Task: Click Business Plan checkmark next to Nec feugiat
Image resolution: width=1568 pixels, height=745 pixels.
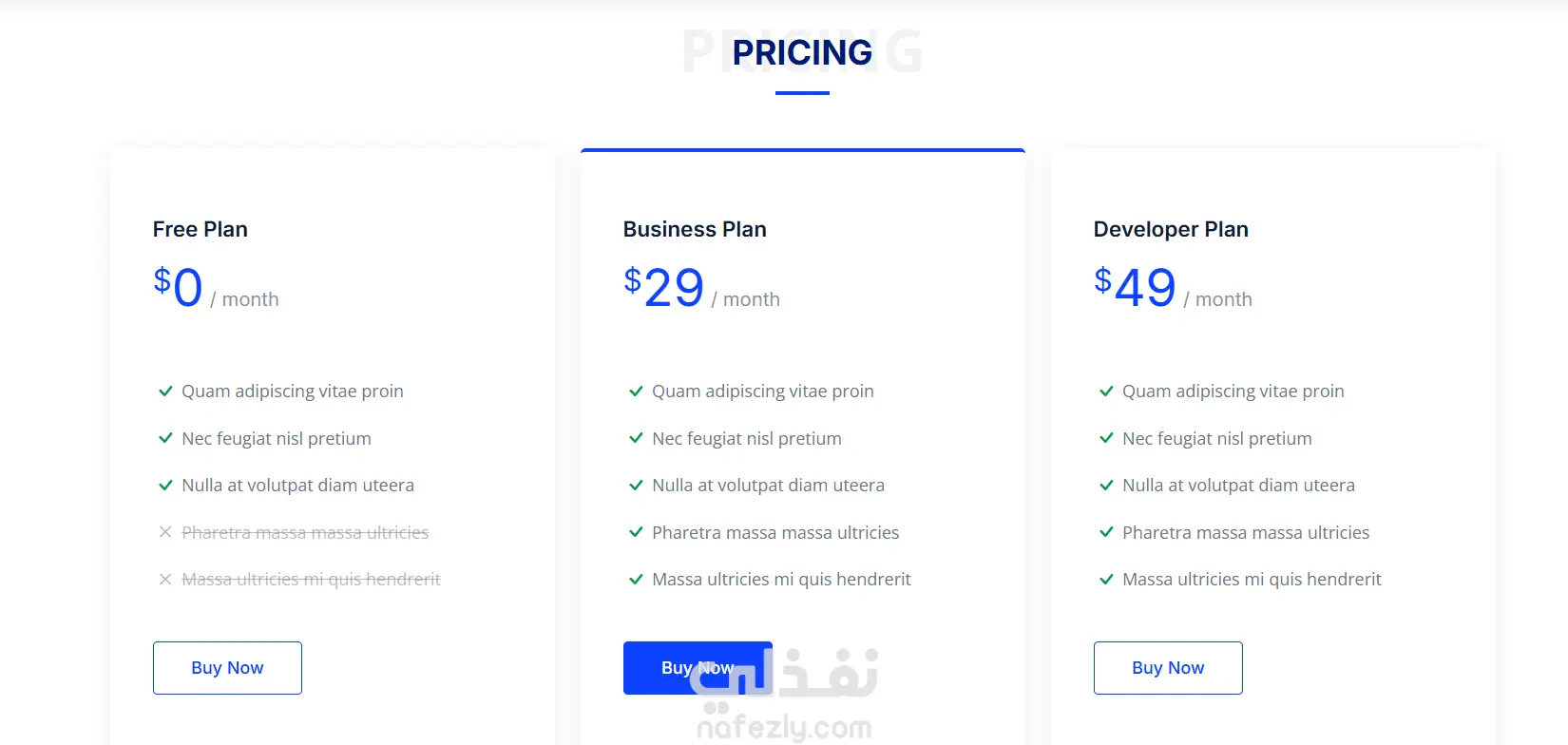Action: (x=636, y=438)
